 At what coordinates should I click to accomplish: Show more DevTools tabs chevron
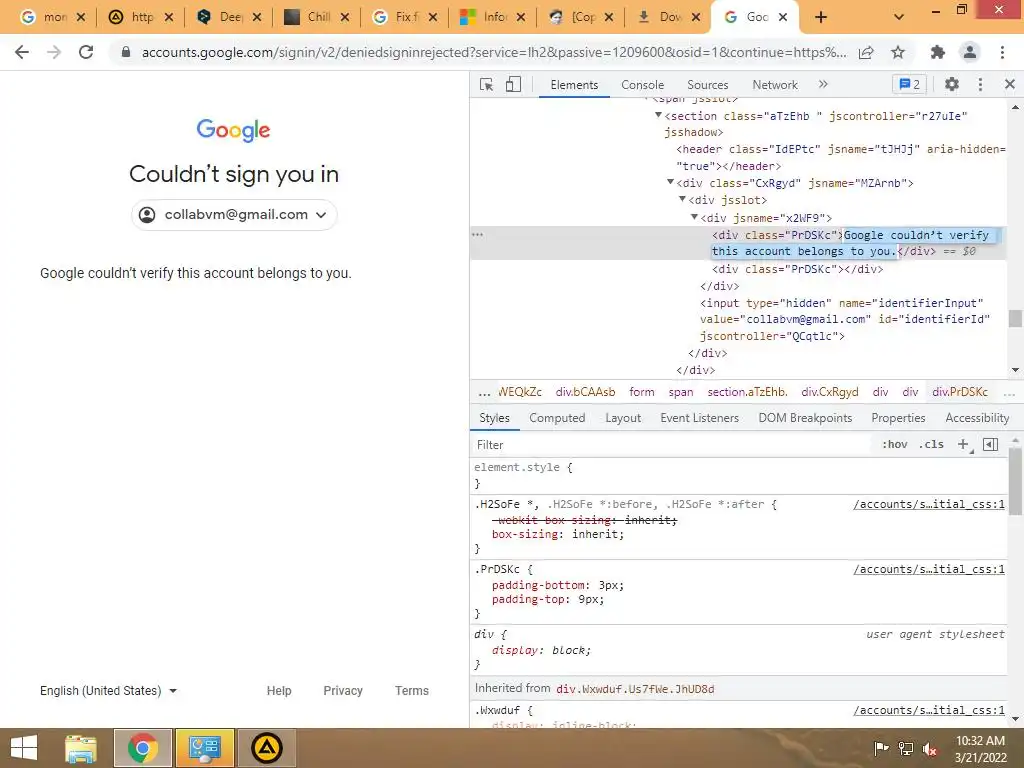[823, 84]
